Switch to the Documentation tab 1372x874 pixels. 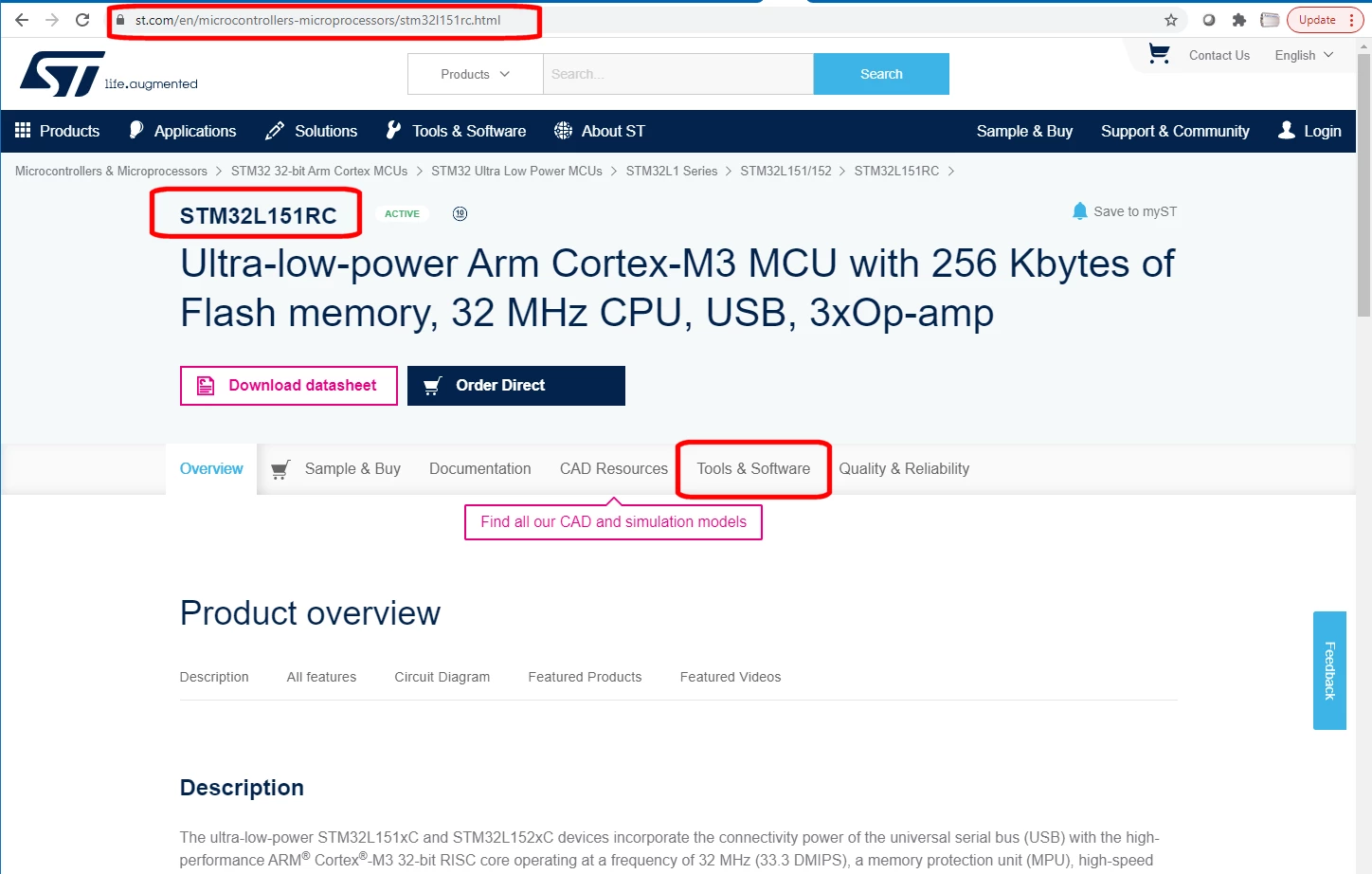coord(480,468)
